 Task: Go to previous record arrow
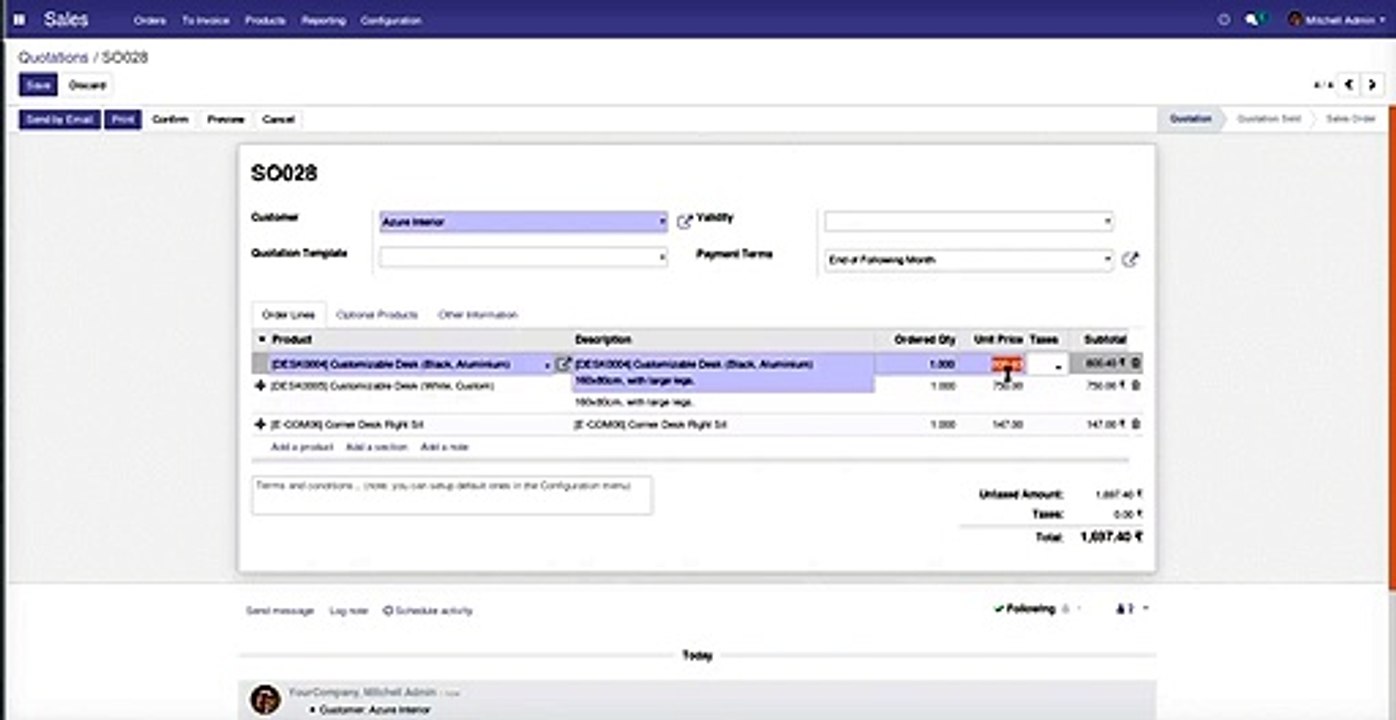point(1350,85)
